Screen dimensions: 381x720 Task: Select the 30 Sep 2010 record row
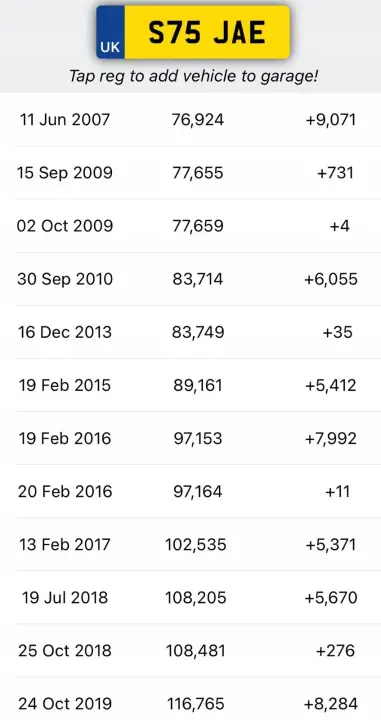pyautogui.click(x=190, y=279)
